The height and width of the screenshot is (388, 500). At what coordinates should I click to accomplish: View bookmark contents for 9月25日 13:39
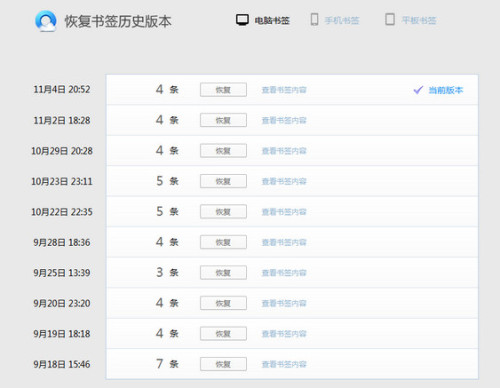284,273
